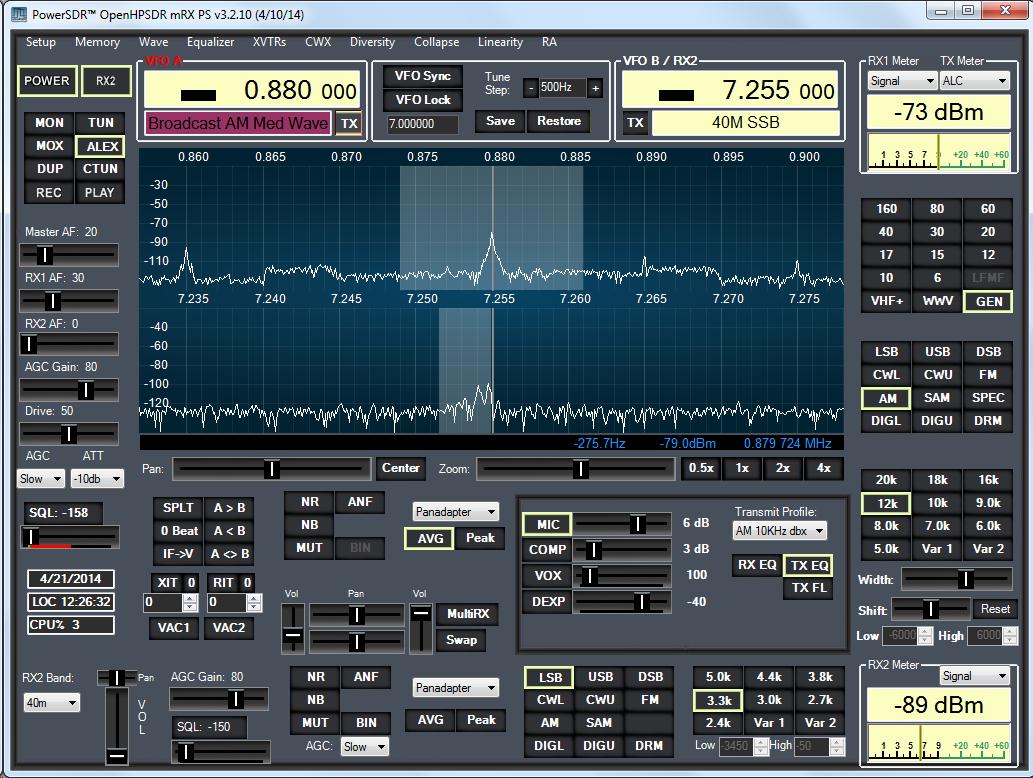
Task: Toggle VFO Sync
Action: coord(423,76)
